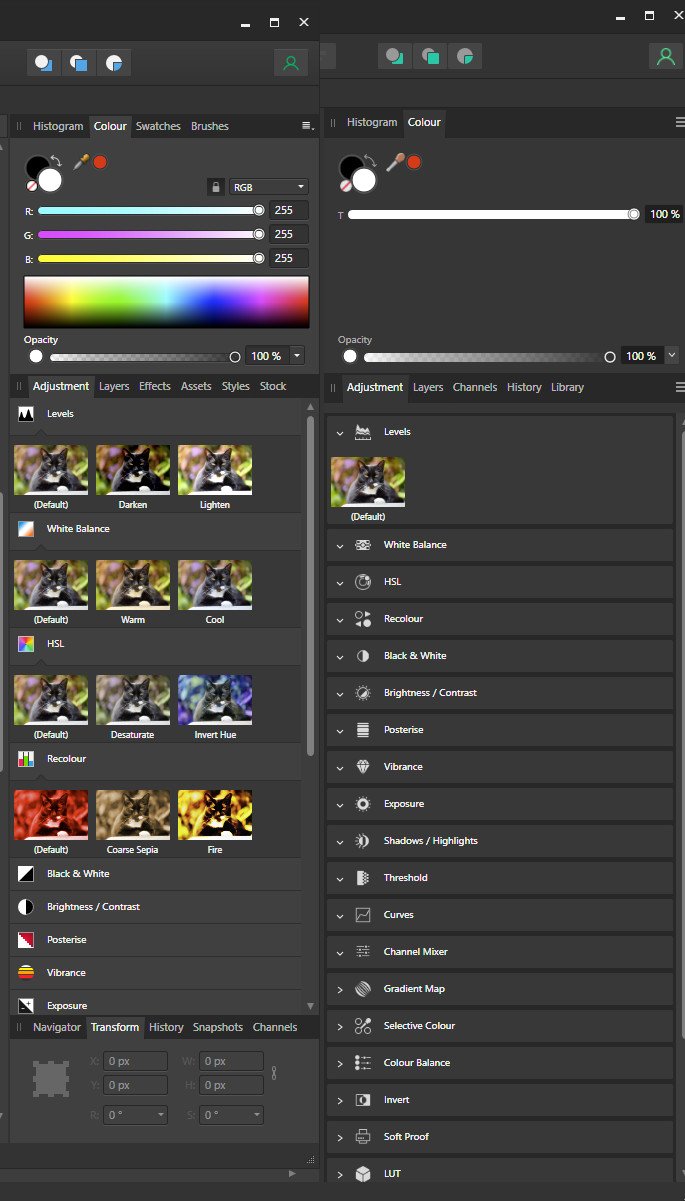
Task: Apply the Invert Hue HSL preset
Action: pyautogui.click(x=215, y=700)
